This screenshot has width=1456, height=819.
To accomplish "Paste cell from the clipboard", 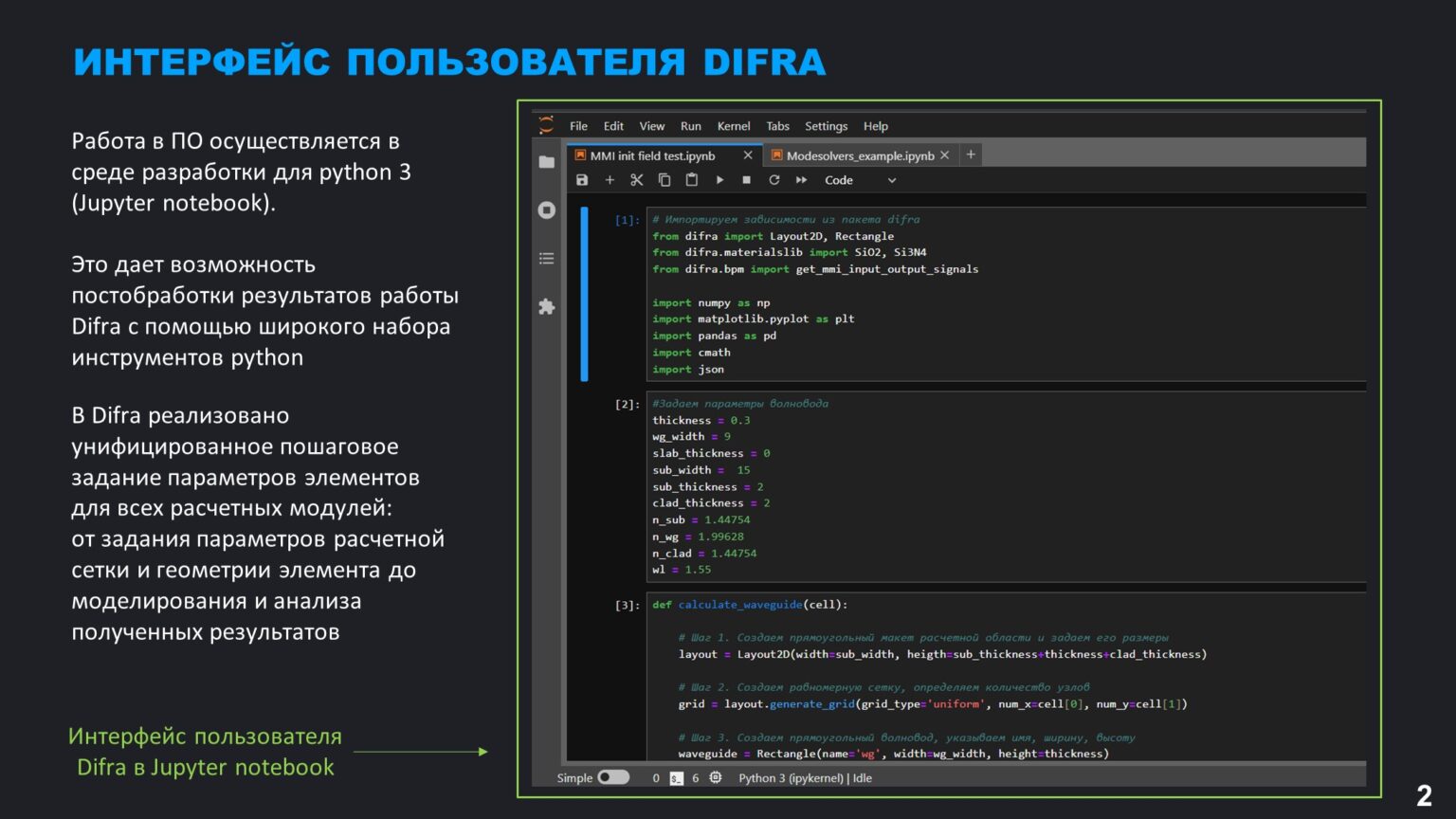I will coord(692,180).
